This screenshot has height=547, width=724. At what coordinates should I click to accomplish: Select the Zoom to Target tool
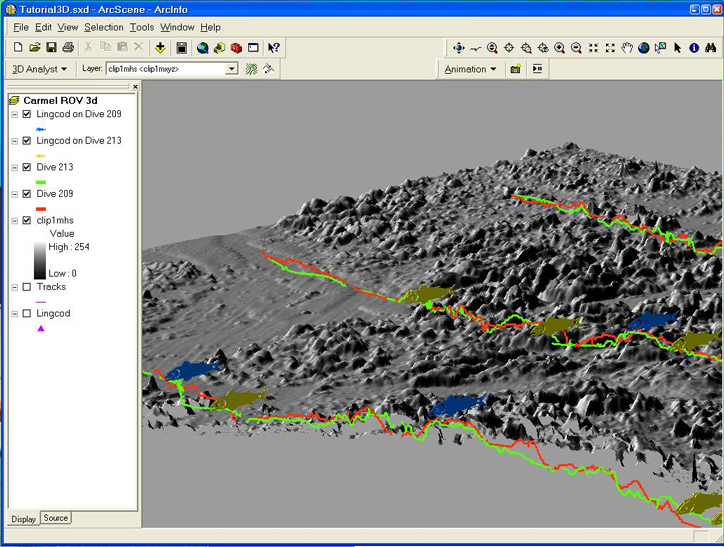pos(526,48)
